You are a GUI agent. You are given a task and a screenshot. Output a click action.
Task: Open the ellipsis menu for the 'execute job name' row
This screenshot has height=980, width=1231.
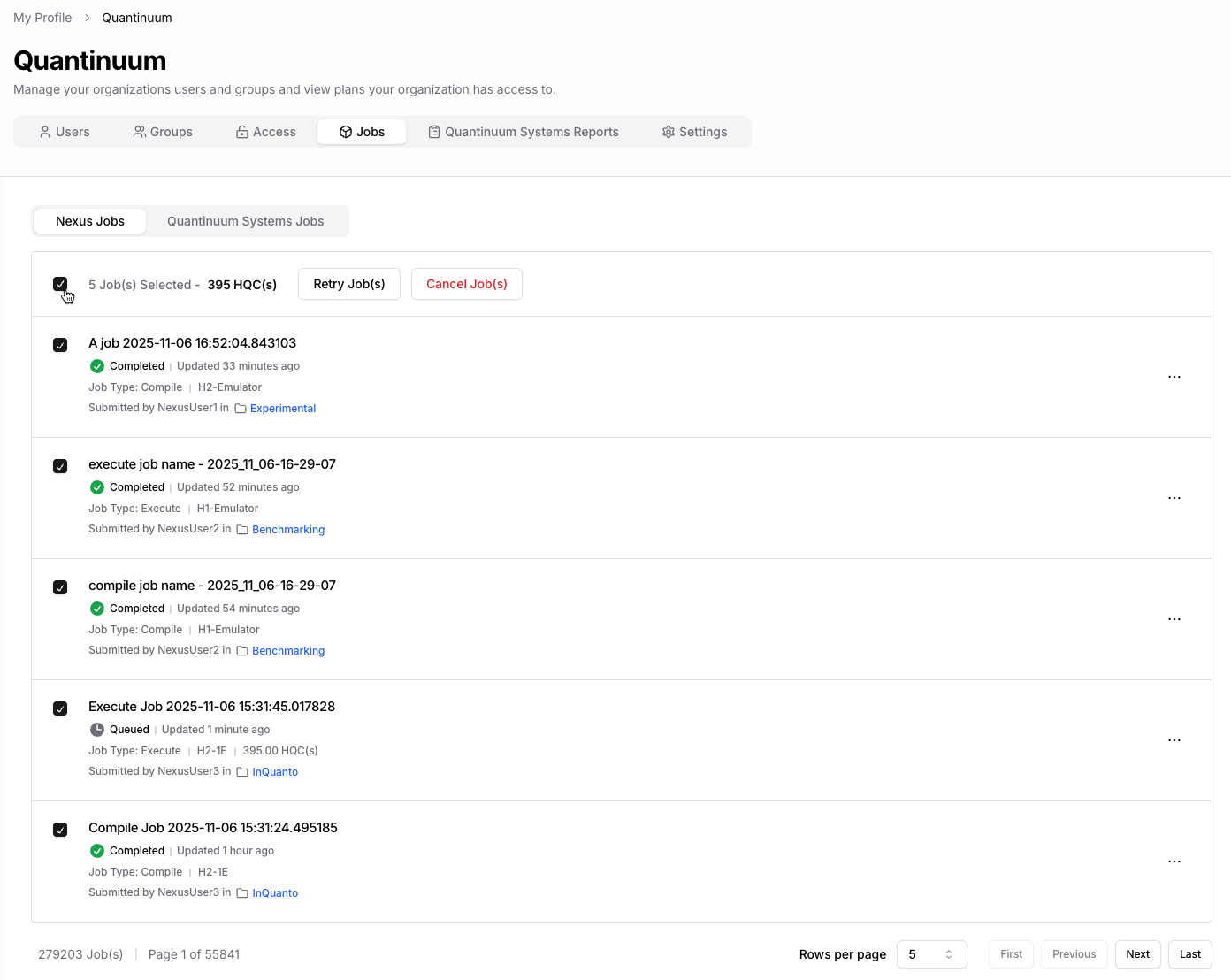click(1174, 498)
